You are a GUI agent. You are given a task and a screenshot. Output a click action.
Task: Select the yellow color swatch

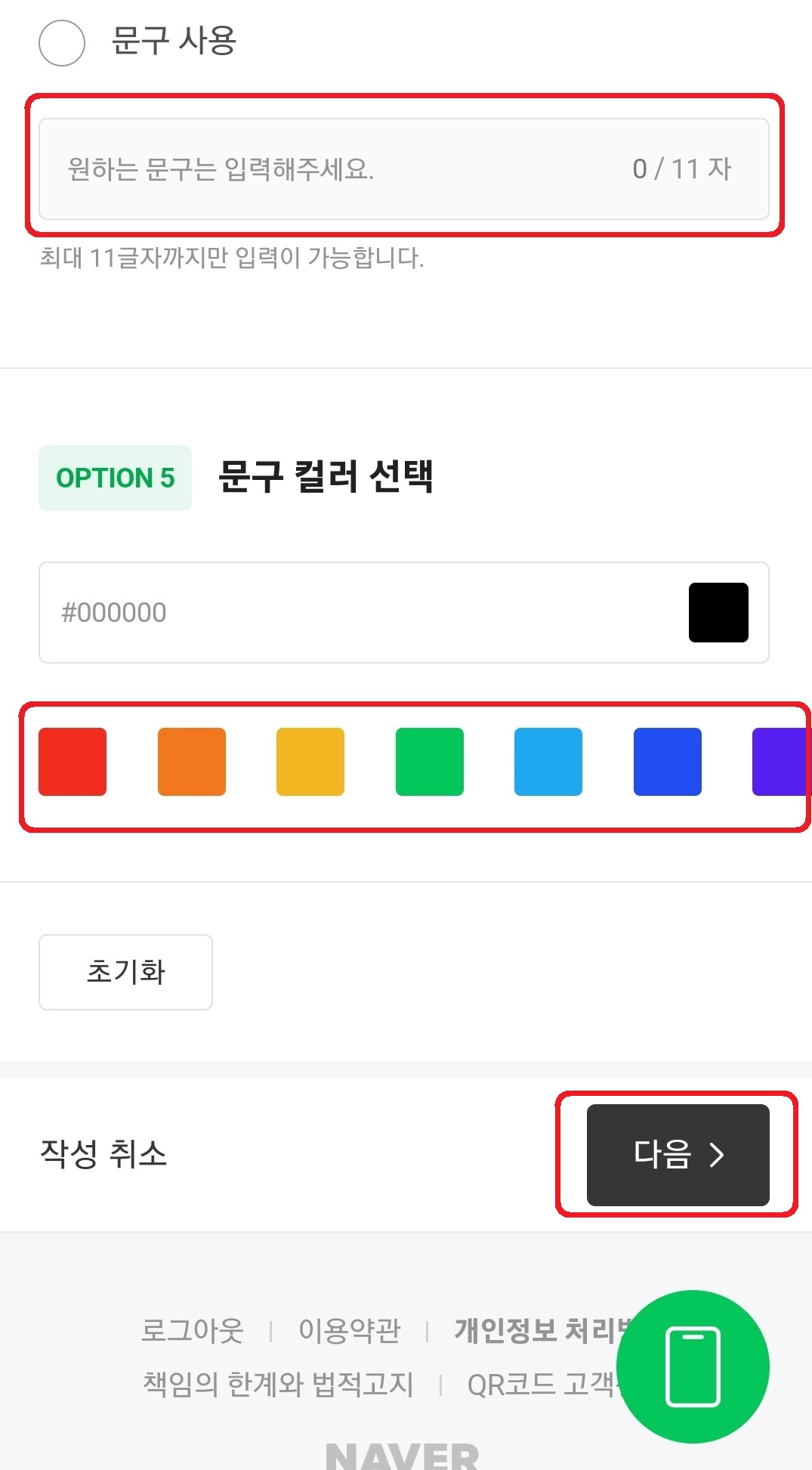tap(310, 761)
